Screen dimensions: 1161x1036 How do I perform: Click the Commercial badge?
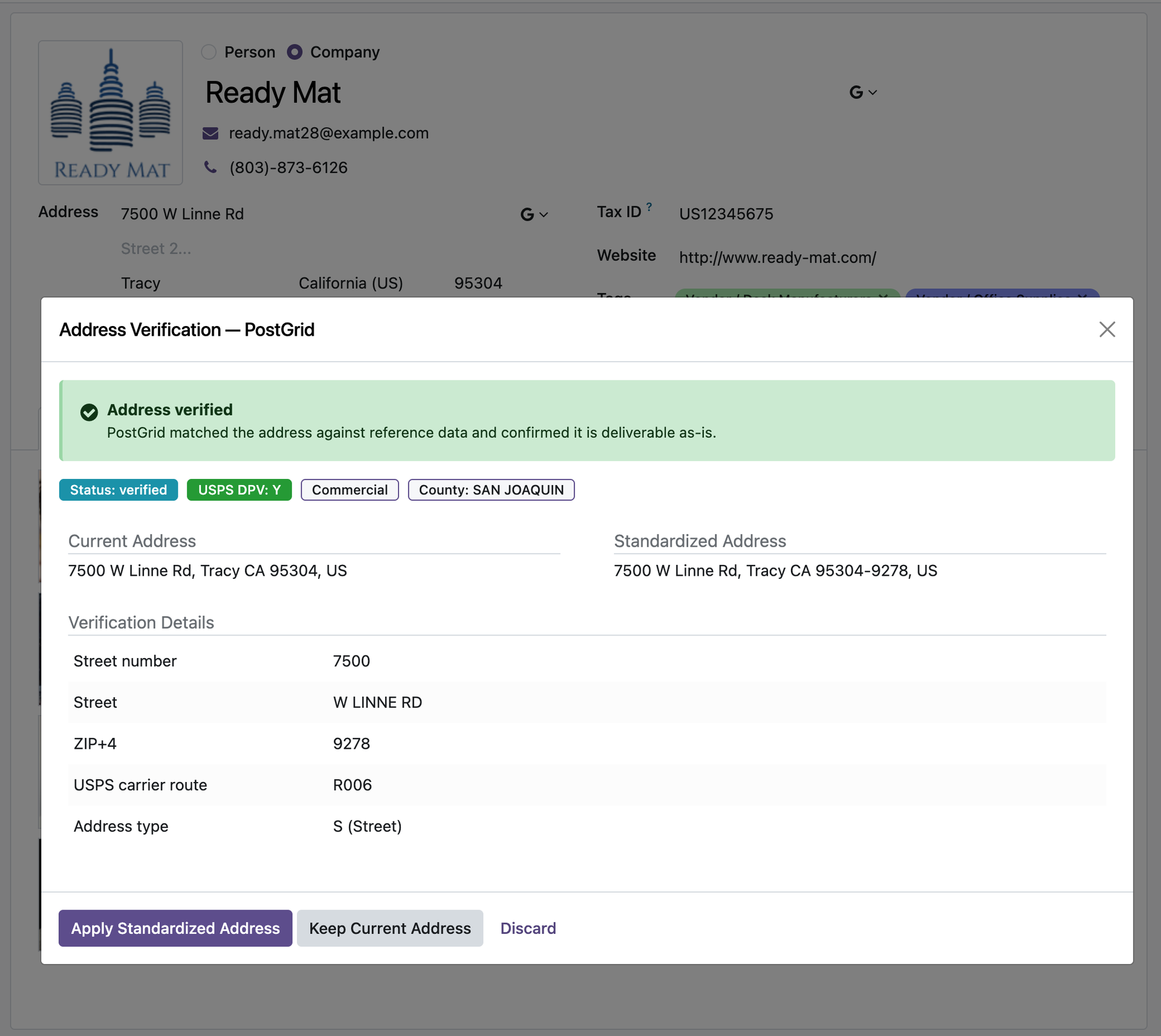(350, 490)
